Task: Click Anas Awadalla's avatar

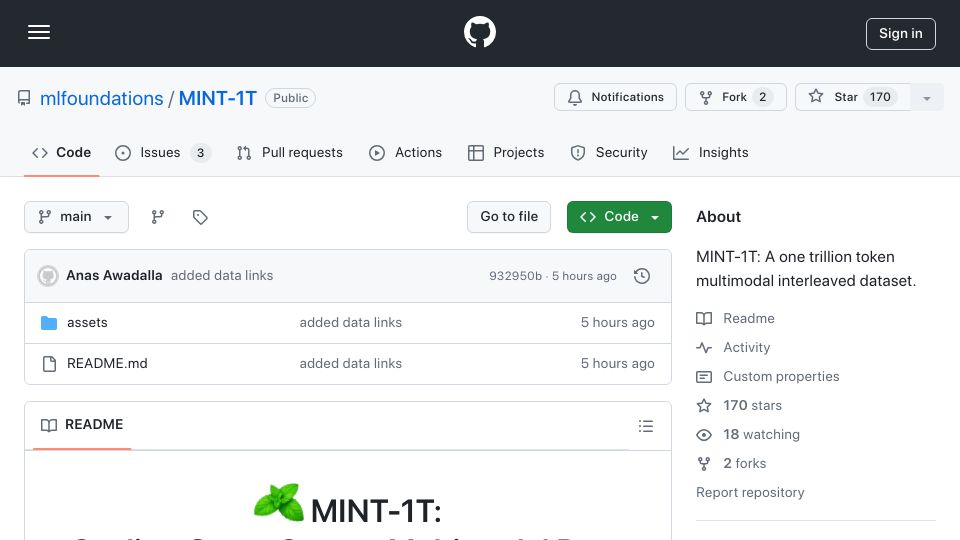Action: tap(48, 276)
